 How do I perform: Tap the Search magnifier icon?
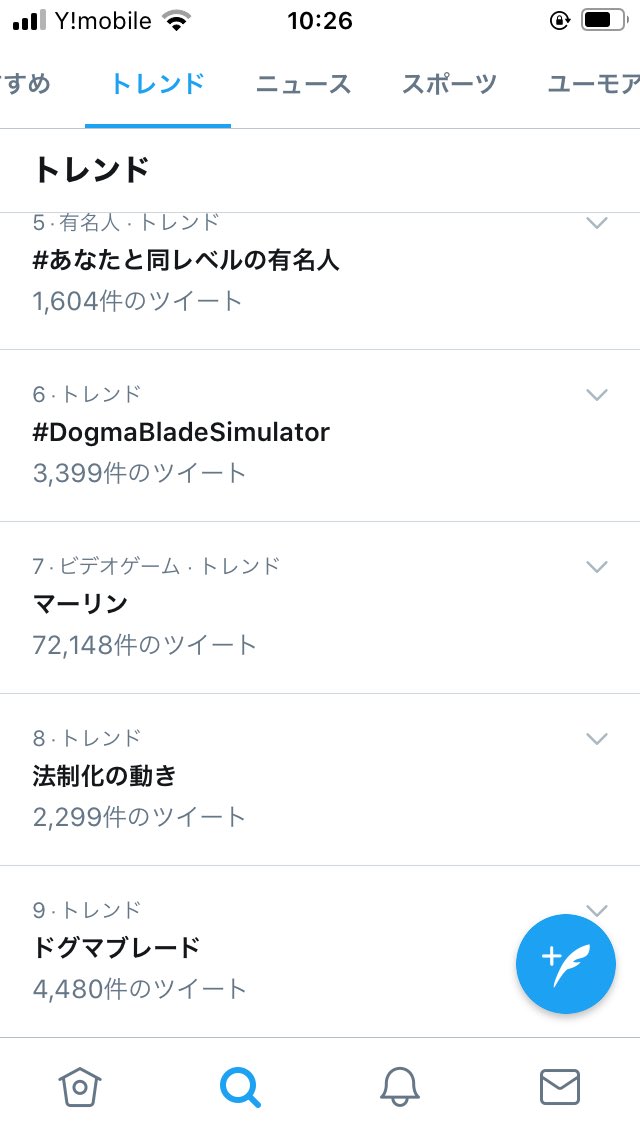click(240, 1087)
